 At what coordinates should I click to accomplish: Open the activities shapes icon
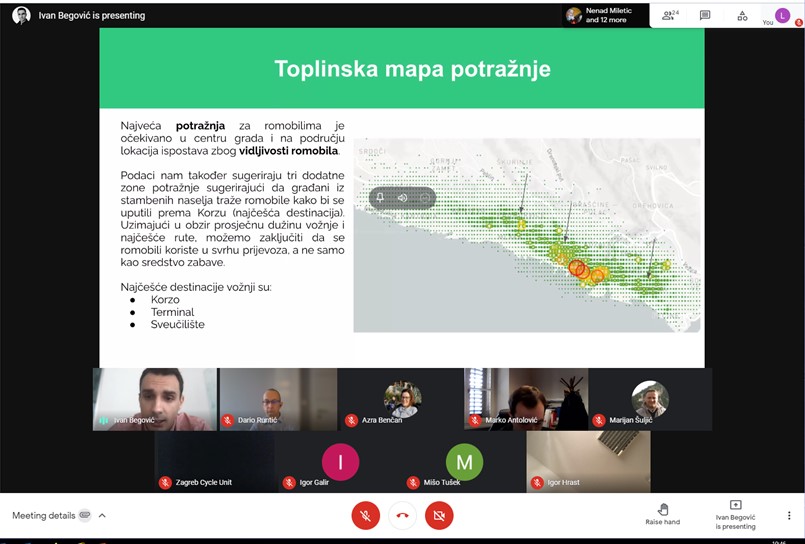(x=742, y=15)
